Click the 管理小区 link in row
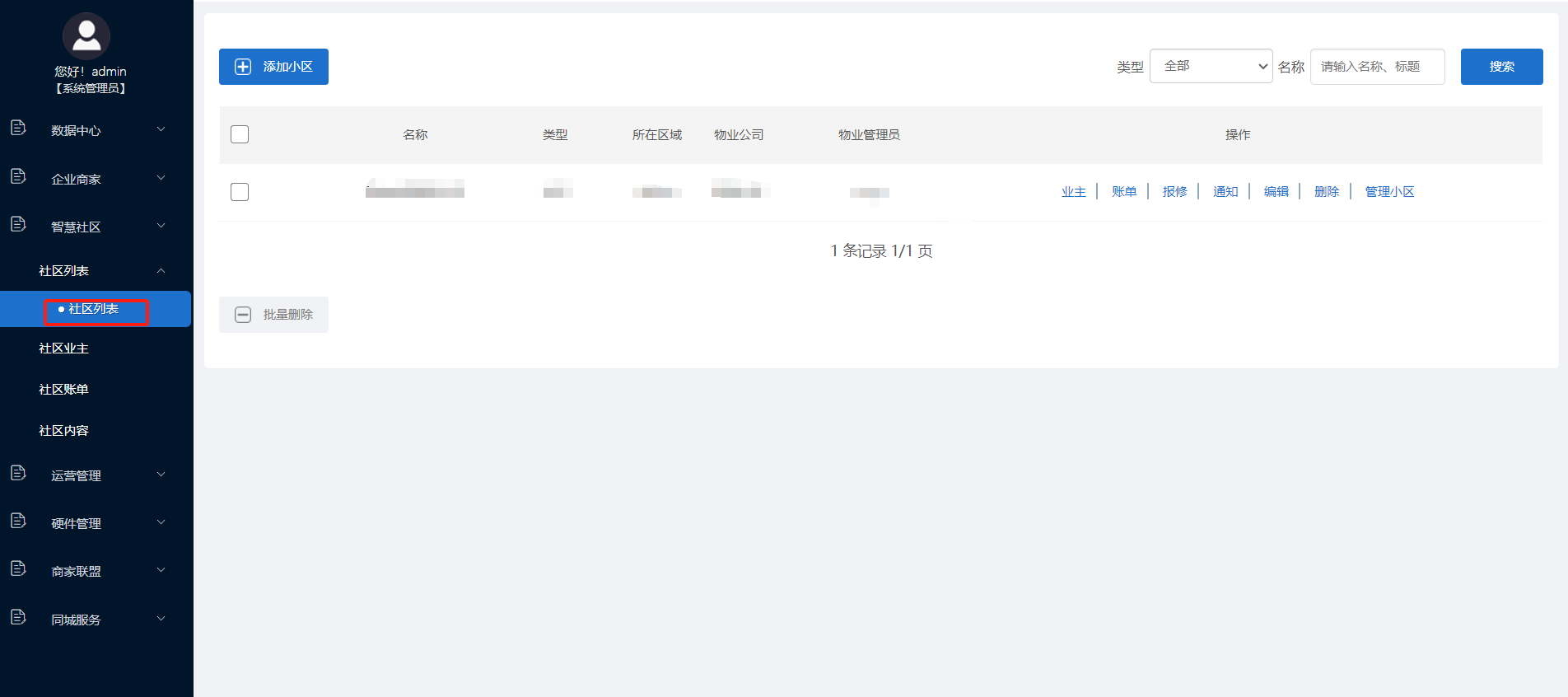The width and height of the screenshot is (1568, 697). 1389,192
